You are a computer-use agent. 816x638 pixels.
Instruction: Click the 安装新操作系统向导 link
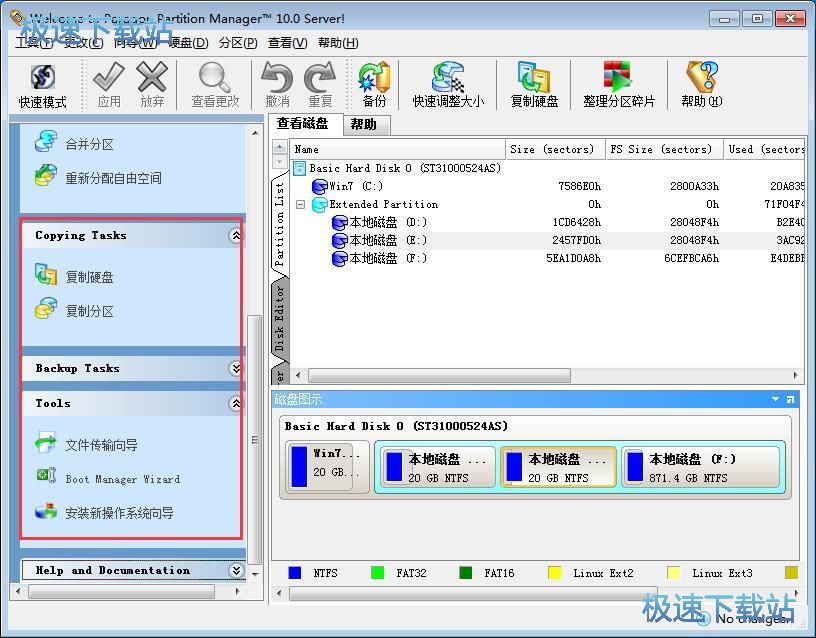120,513
